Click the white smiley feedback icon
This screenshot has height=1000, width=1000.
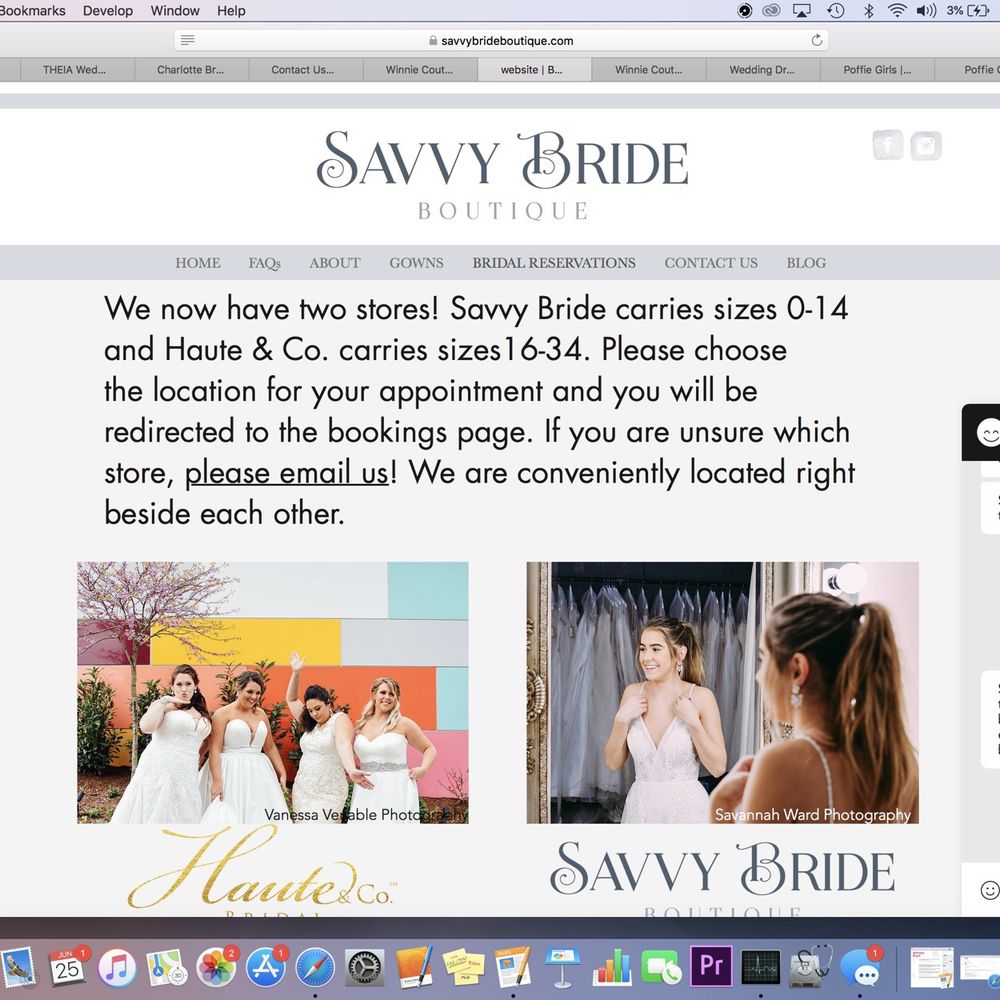point(989,890)
